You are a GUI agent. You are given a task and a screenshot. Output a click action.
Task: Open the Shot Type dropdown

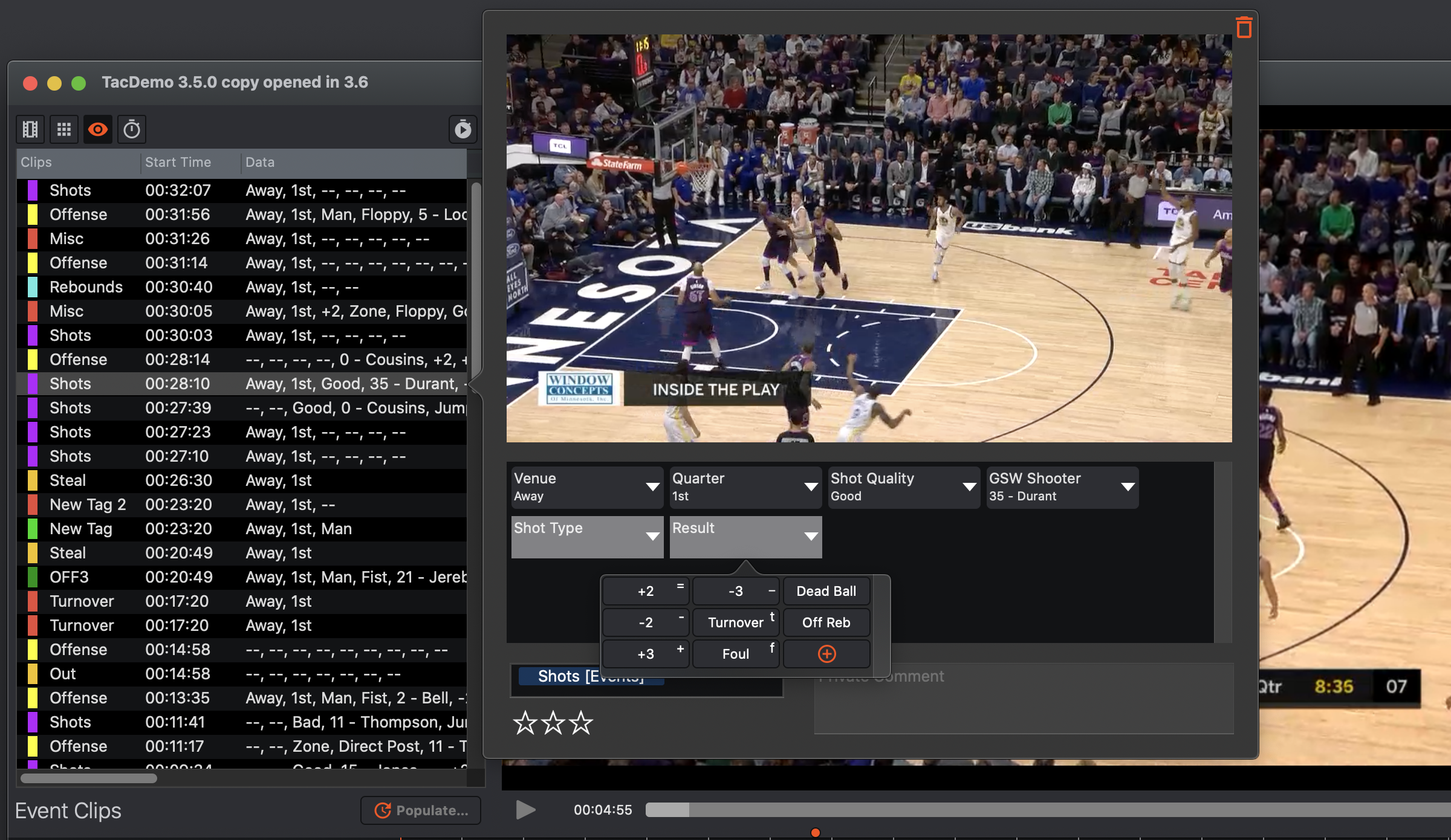coord(587,537)
